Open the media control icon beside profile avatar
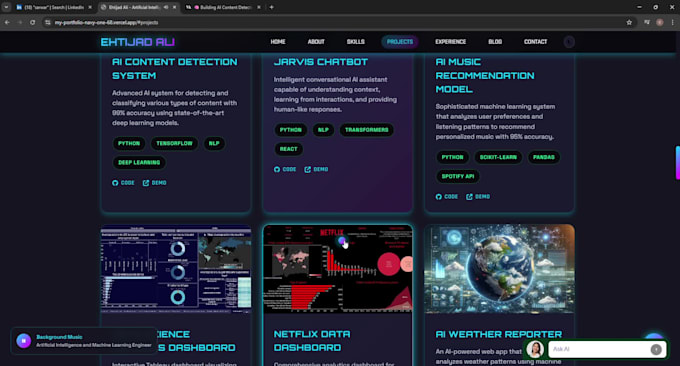Image resolution: width=680 pixels, height=366 pixels. 647,22
